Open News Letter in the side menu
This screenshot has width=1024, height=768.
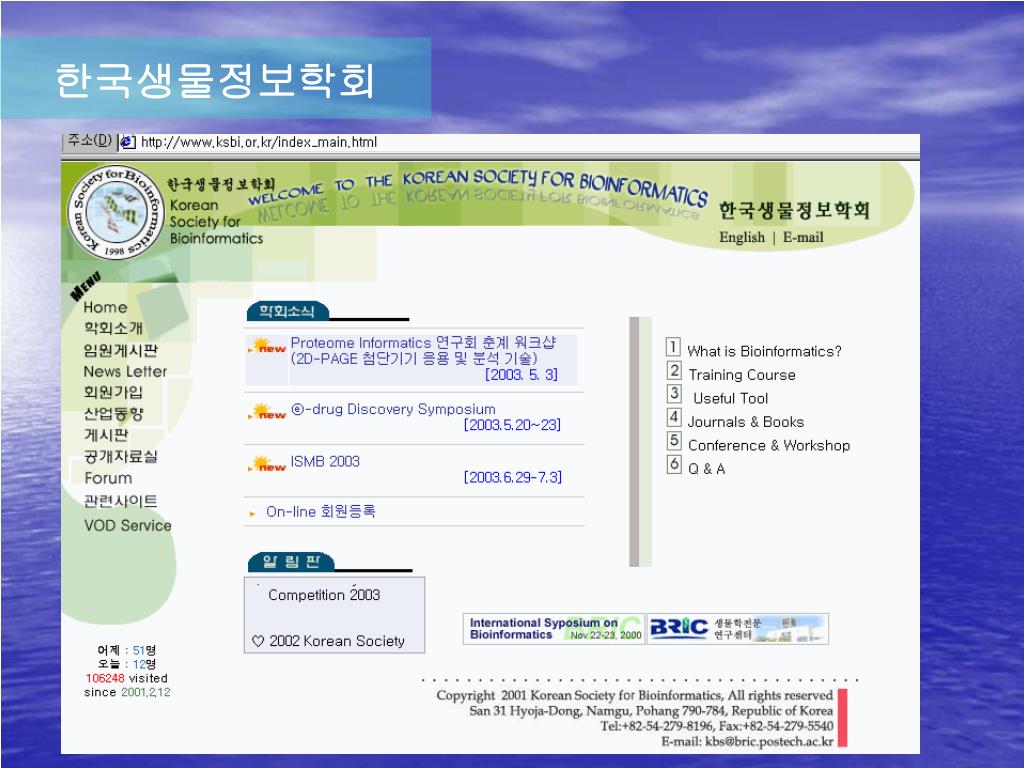pyautogui.click(x=125, y=372)
